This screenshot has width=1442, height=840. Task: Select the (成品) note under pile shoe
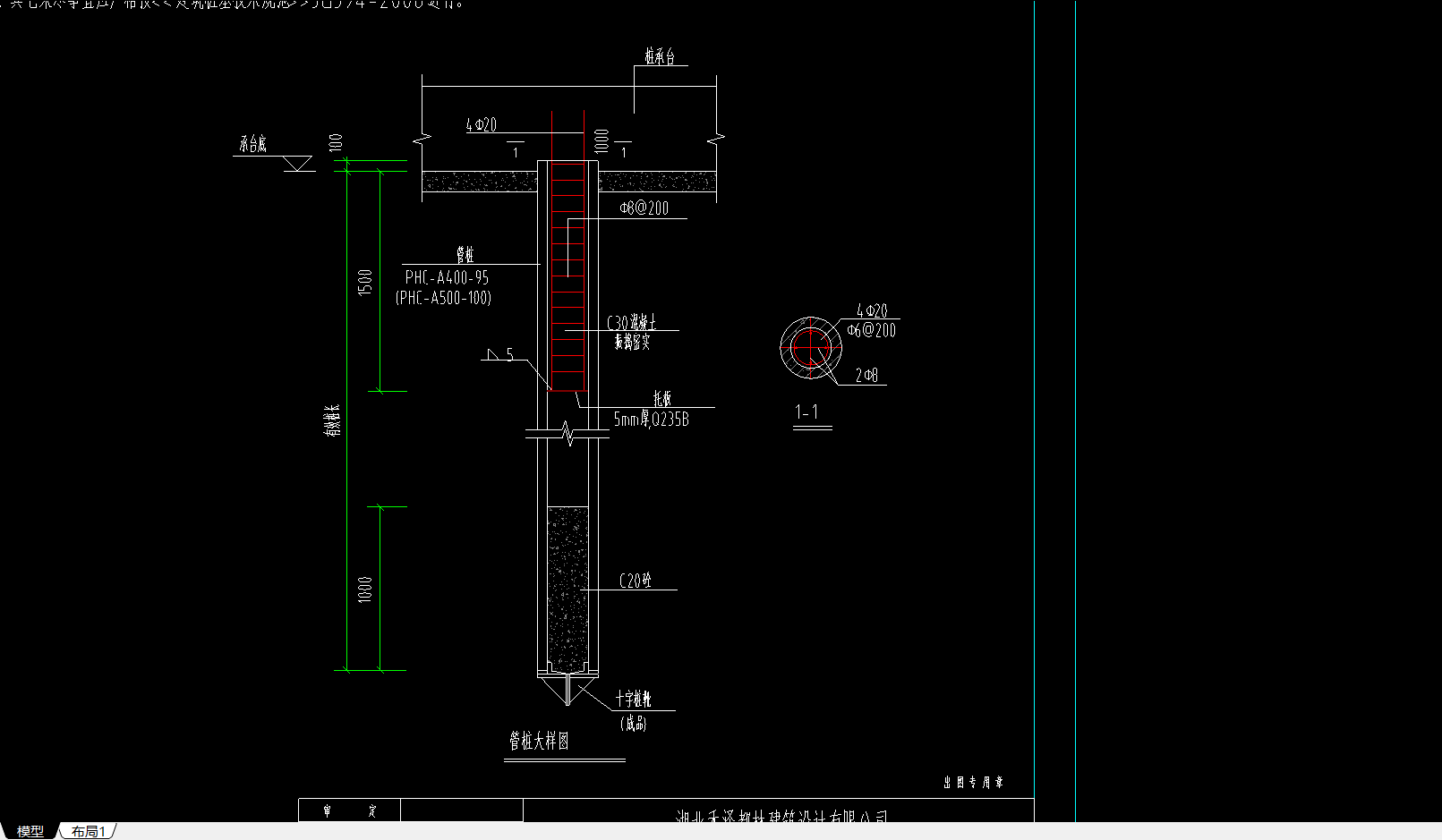[x=633, y=723]
